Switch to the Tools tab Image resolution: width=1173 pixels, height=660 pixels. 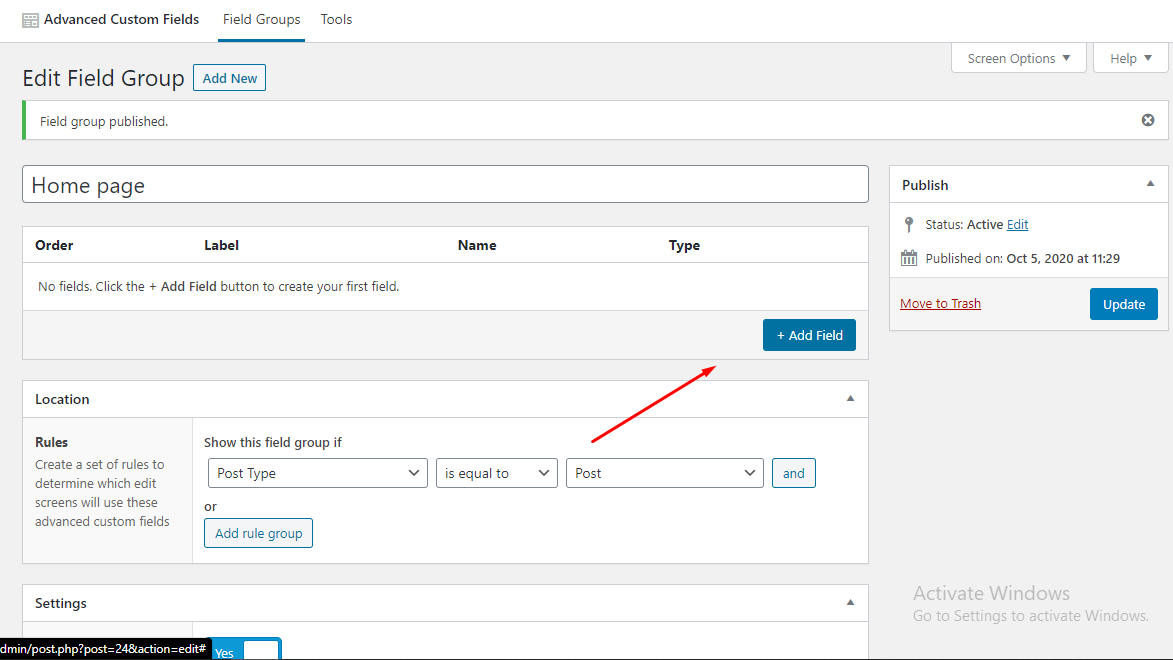336,19
